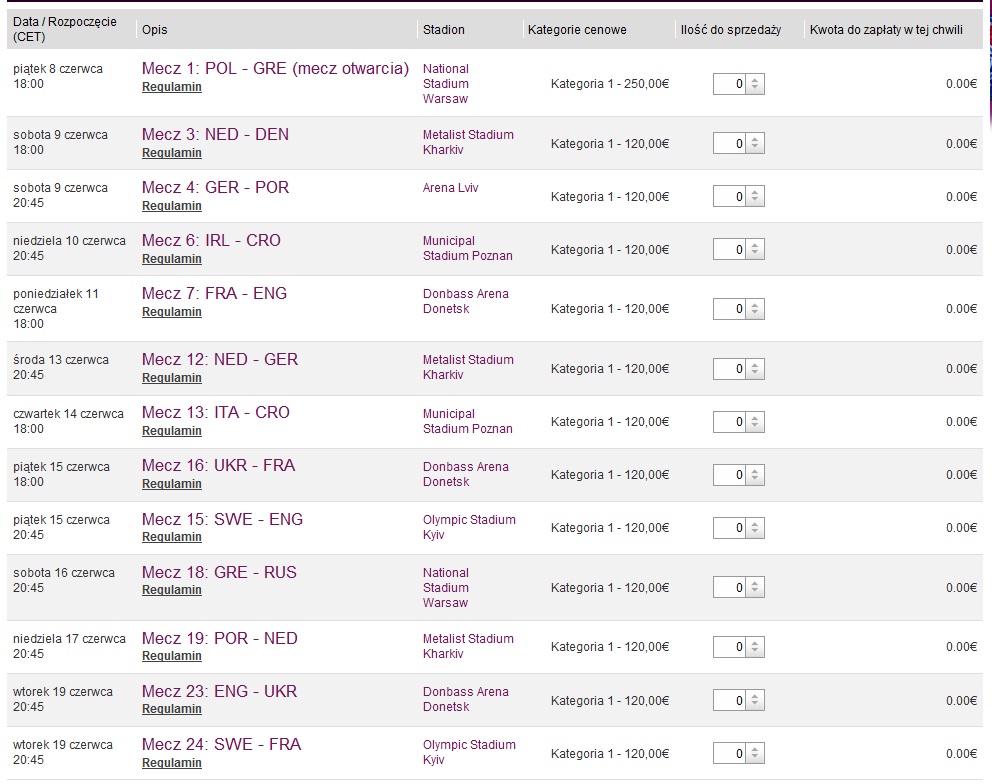Open Regulamin under Mecz 23: ENG - UKR
This screenshot has width=992, height=784.
[172, 709]
